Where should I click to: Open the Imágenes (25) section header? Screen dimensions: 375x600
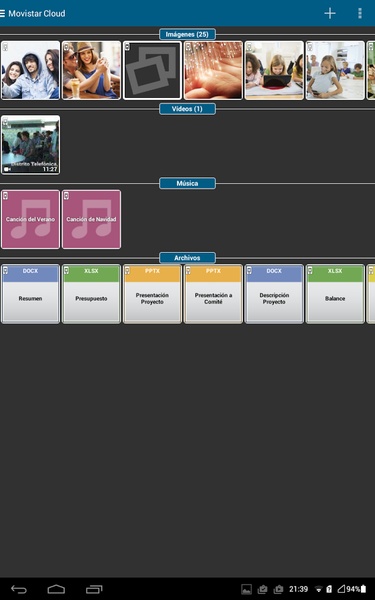click(x=187, y=34)
